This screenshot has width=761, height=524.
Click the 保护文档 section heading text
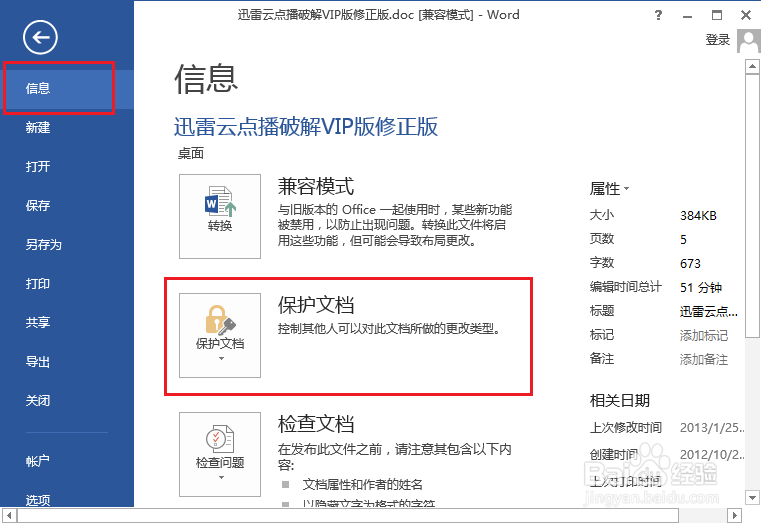click(316, 305)
